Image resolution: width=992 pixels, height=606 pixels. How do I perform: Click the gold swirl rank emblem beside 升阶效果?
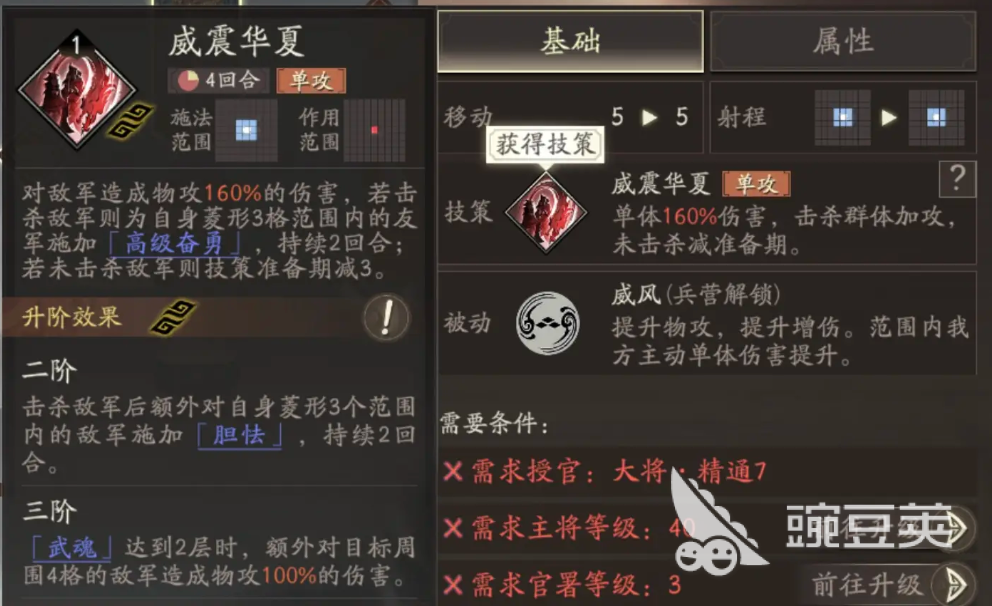(x=173, y=317)
